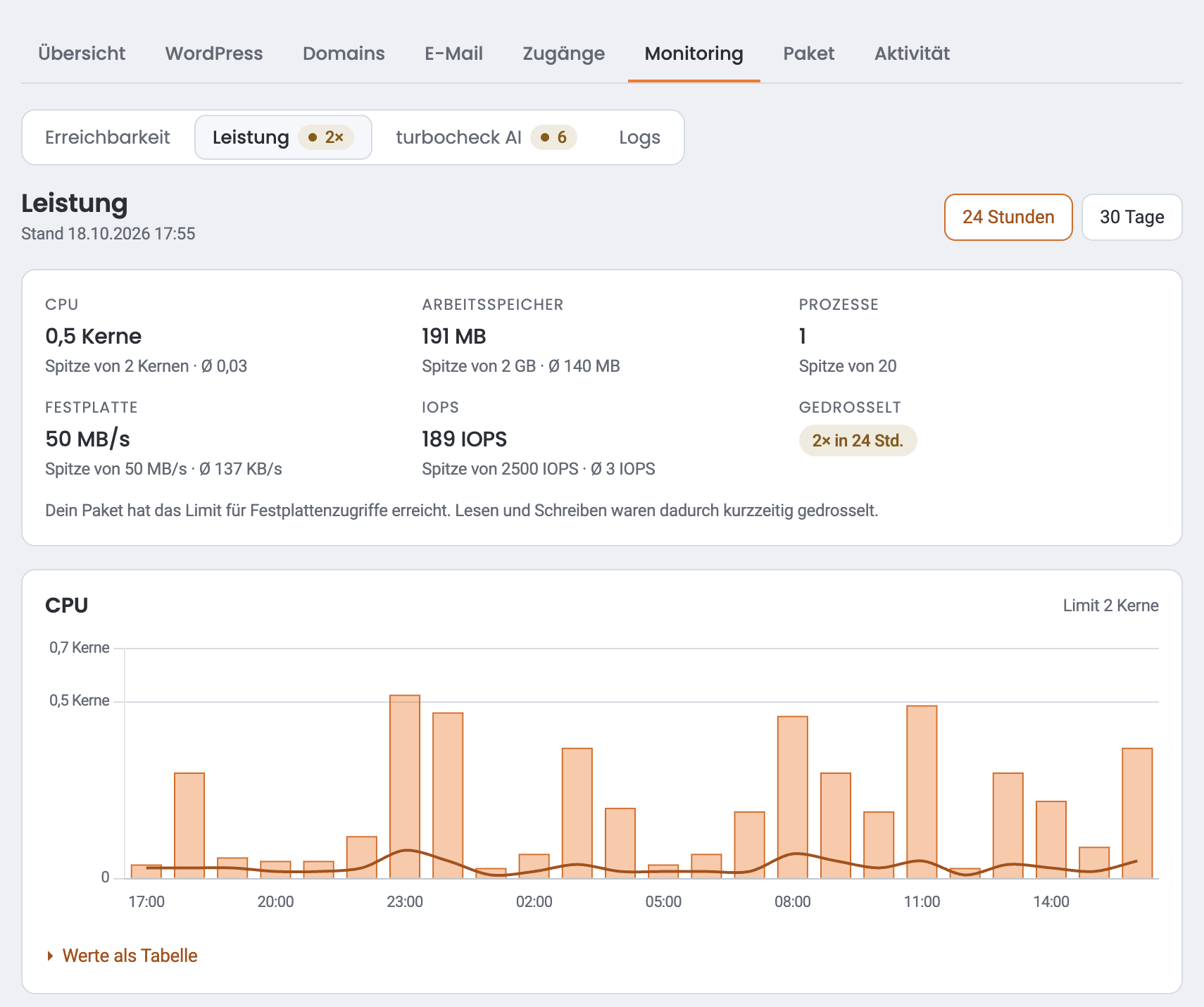This screenshot has height=1007, width=1204.
Task: Click the CPU bar at 08:00
Action: (x=793, y=797)
